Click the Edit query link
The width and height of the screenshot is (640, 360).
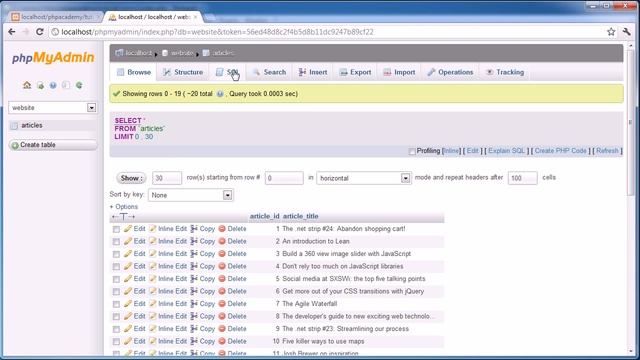[x=472, y=151]
